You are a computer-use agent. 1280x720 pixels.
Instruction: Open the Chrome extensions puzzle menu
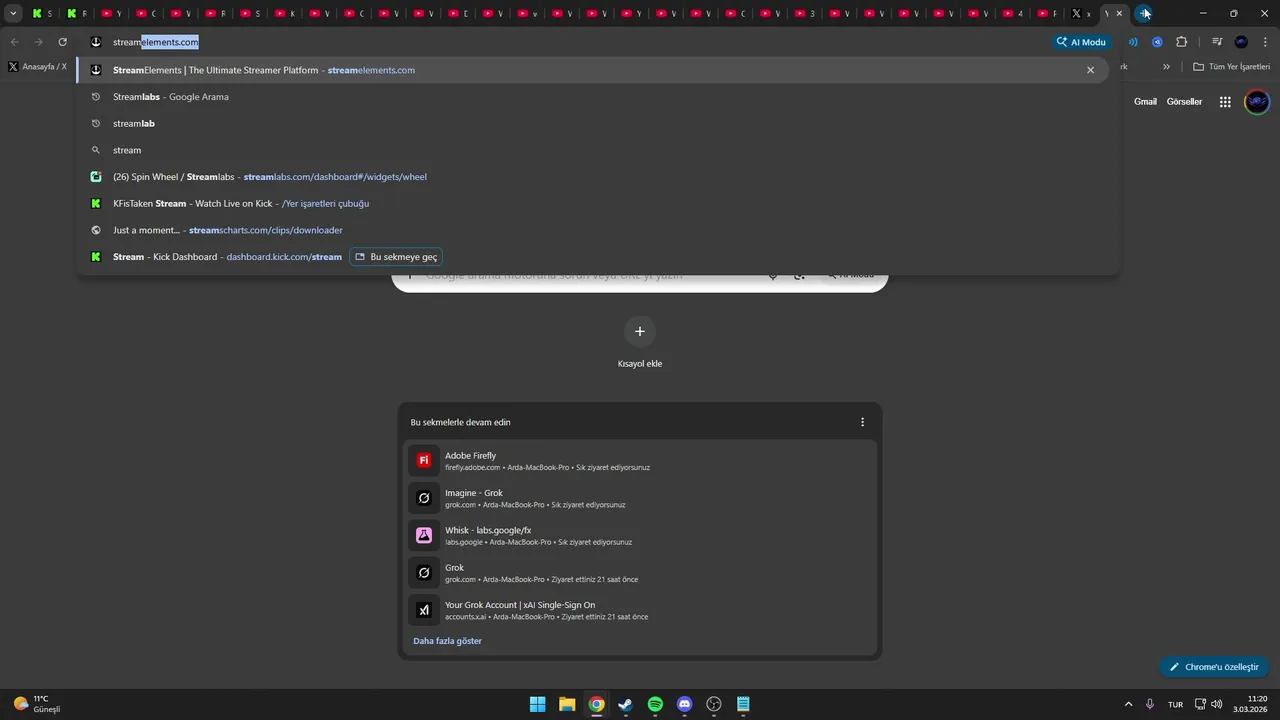pyautogui.click(x=1181, y=42)
